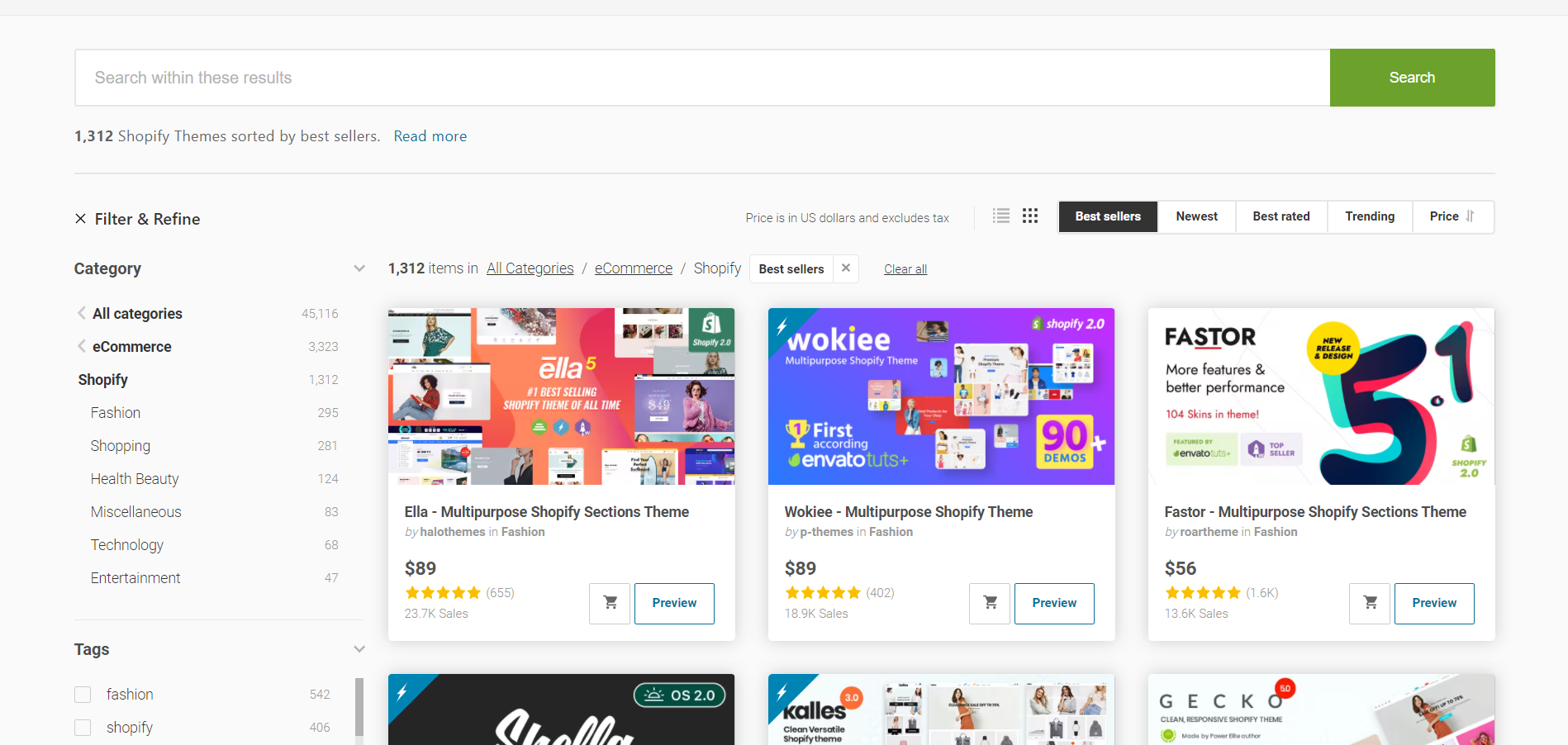
Task: Preview the Wokiee theme
Action: 1054,603
